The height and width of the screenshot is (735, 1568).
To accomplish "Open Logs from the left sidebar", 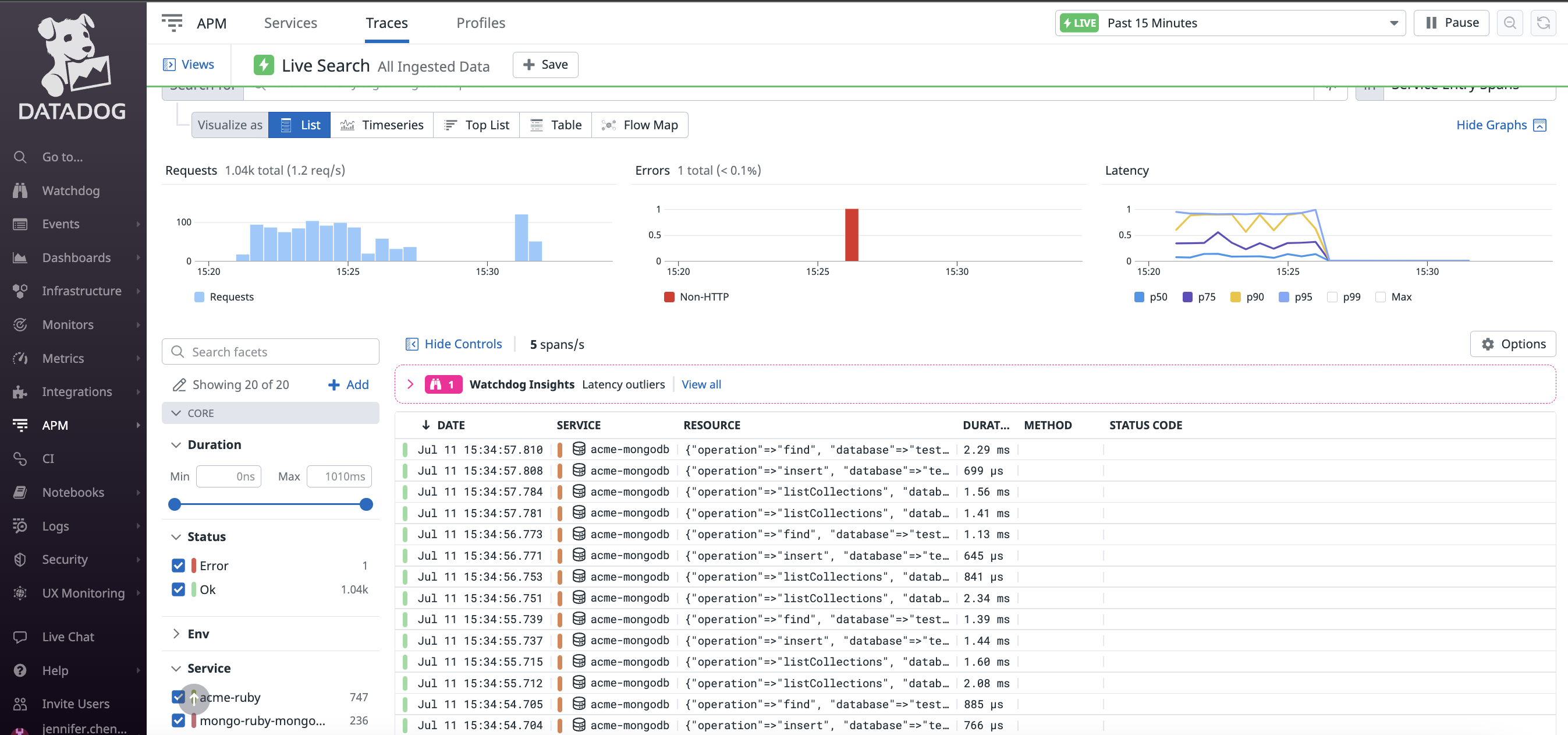I will coord(55,525).
